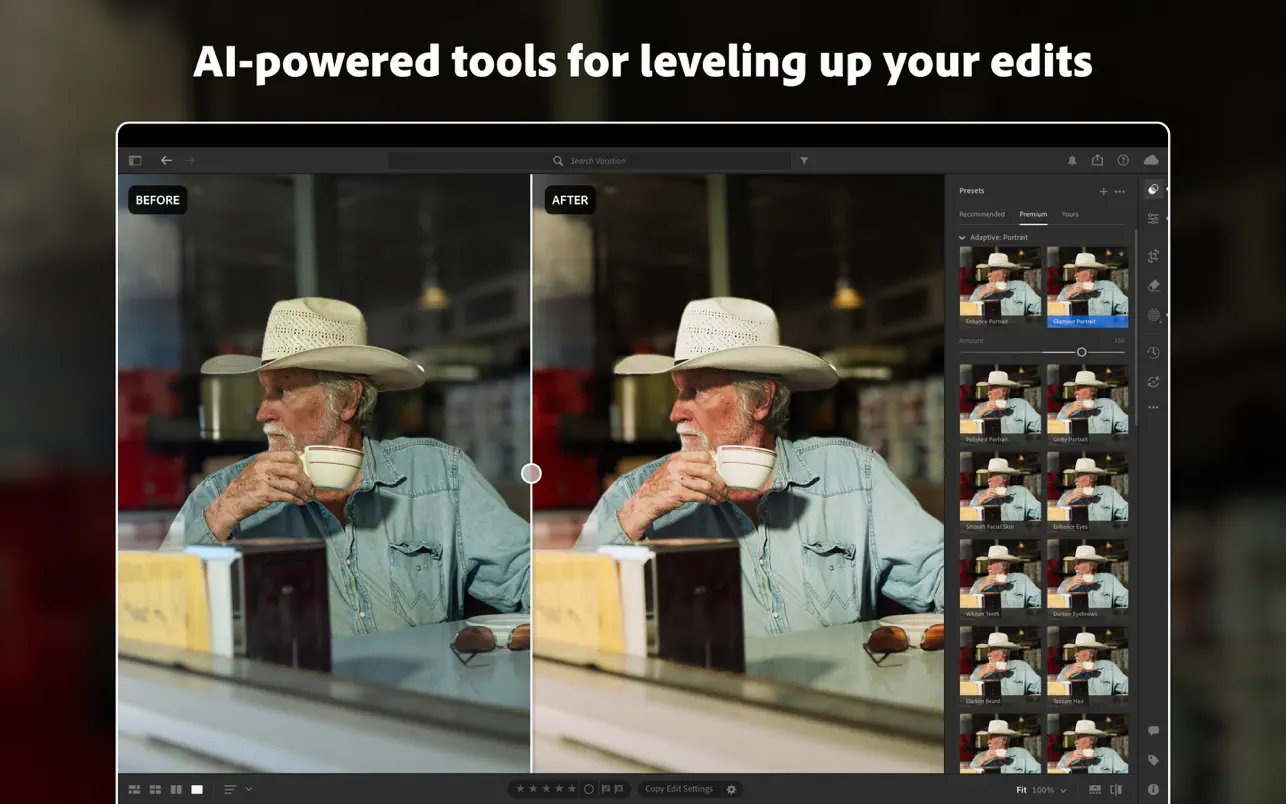Open the comments speech bubble icon
The width and height of the screenshot is (1286, 804).
[x=1153, y=731]
